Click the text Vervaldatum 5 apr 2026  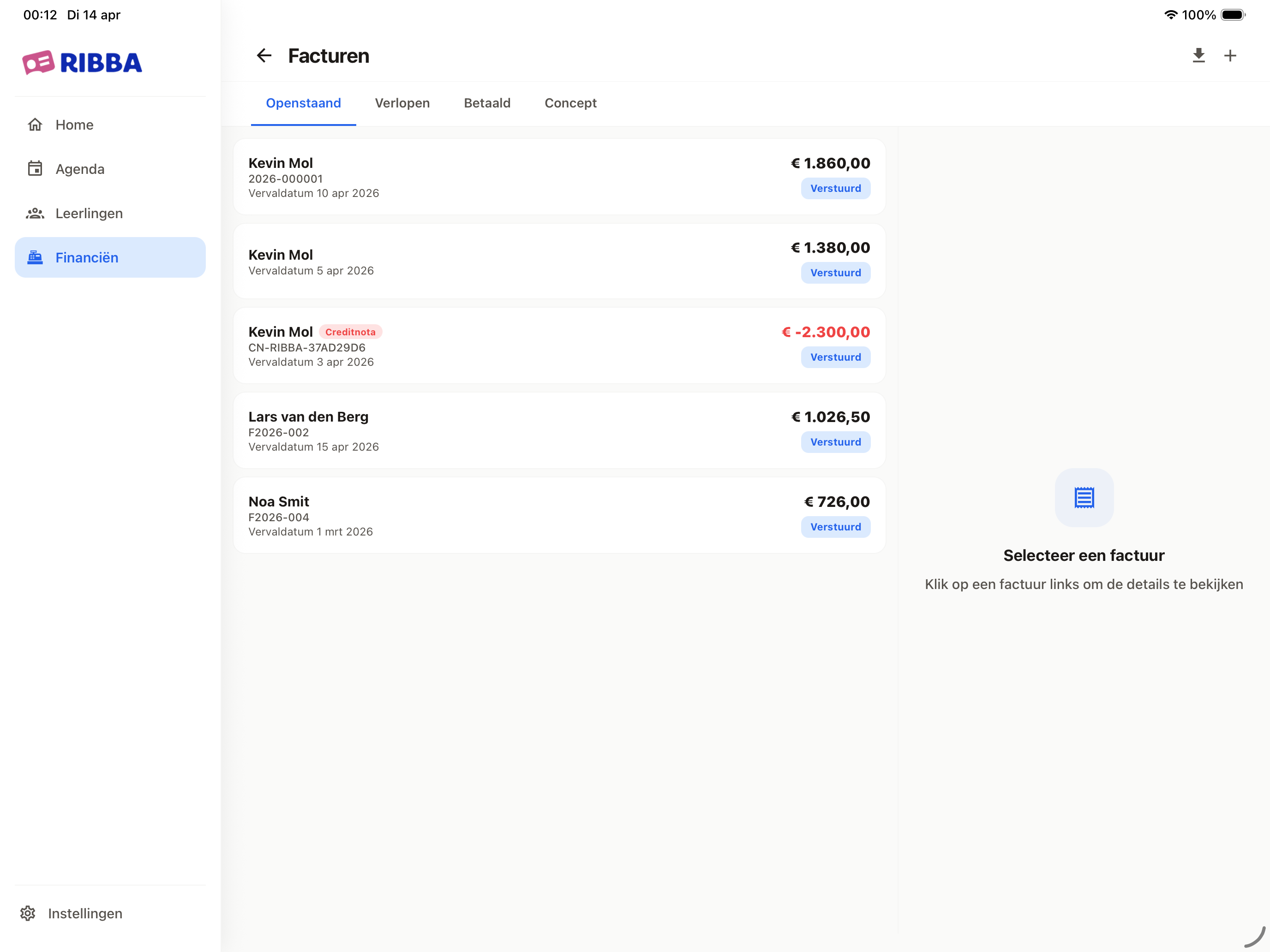coord(311,270)
